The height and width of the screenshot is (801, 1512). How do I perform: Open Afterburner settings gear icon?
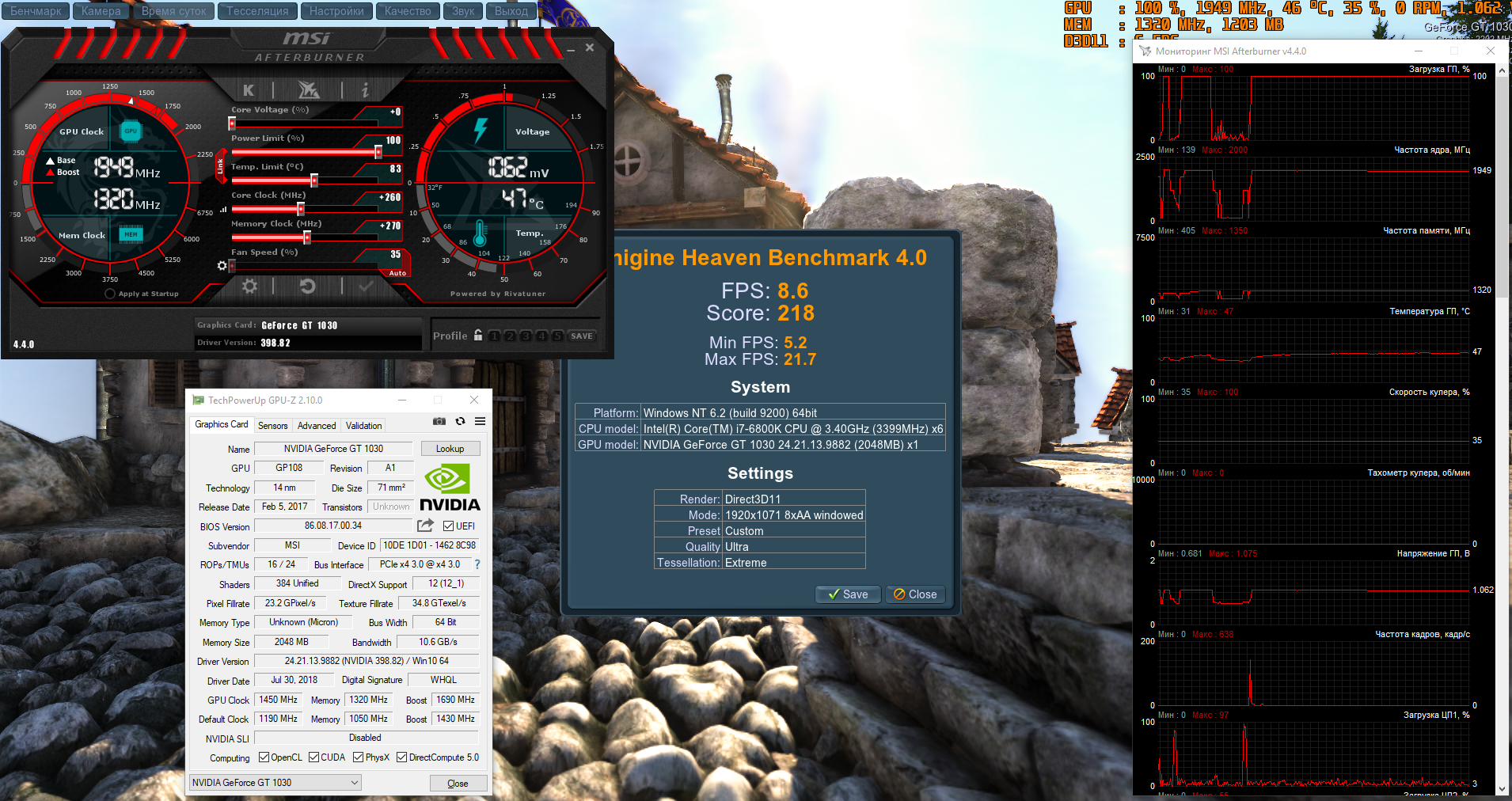(x=249, y=287)
